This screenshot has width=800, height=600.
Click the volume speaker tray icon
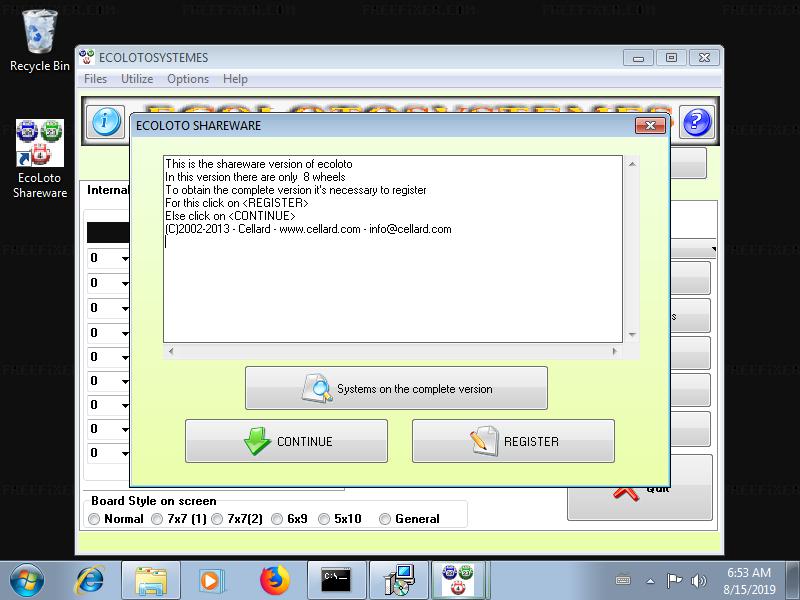point(698,581)
